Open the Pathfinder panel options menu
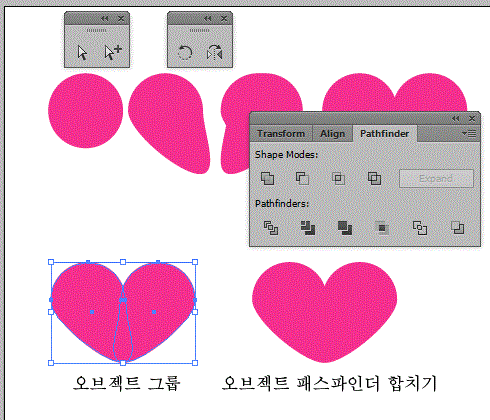The height and width of the screenshot is (420, 490). tap(469, 134)
